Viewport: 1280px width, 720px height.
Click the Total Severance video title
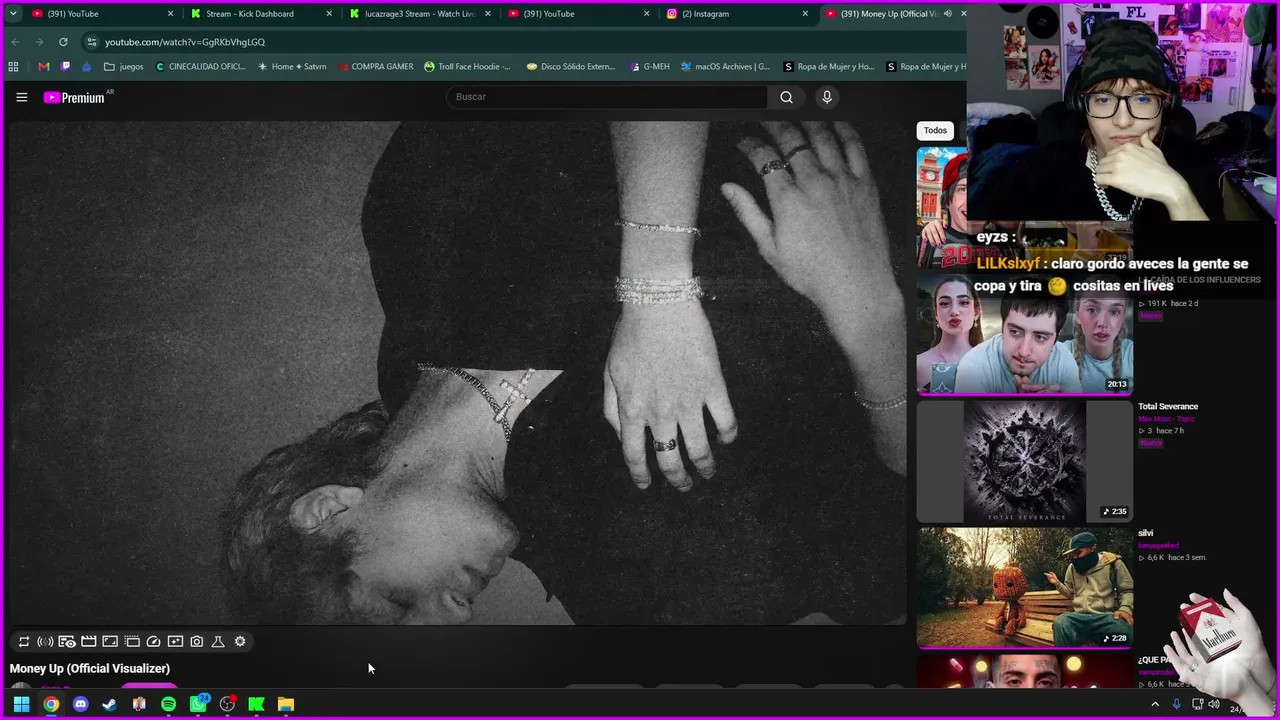coord(1168,406)
